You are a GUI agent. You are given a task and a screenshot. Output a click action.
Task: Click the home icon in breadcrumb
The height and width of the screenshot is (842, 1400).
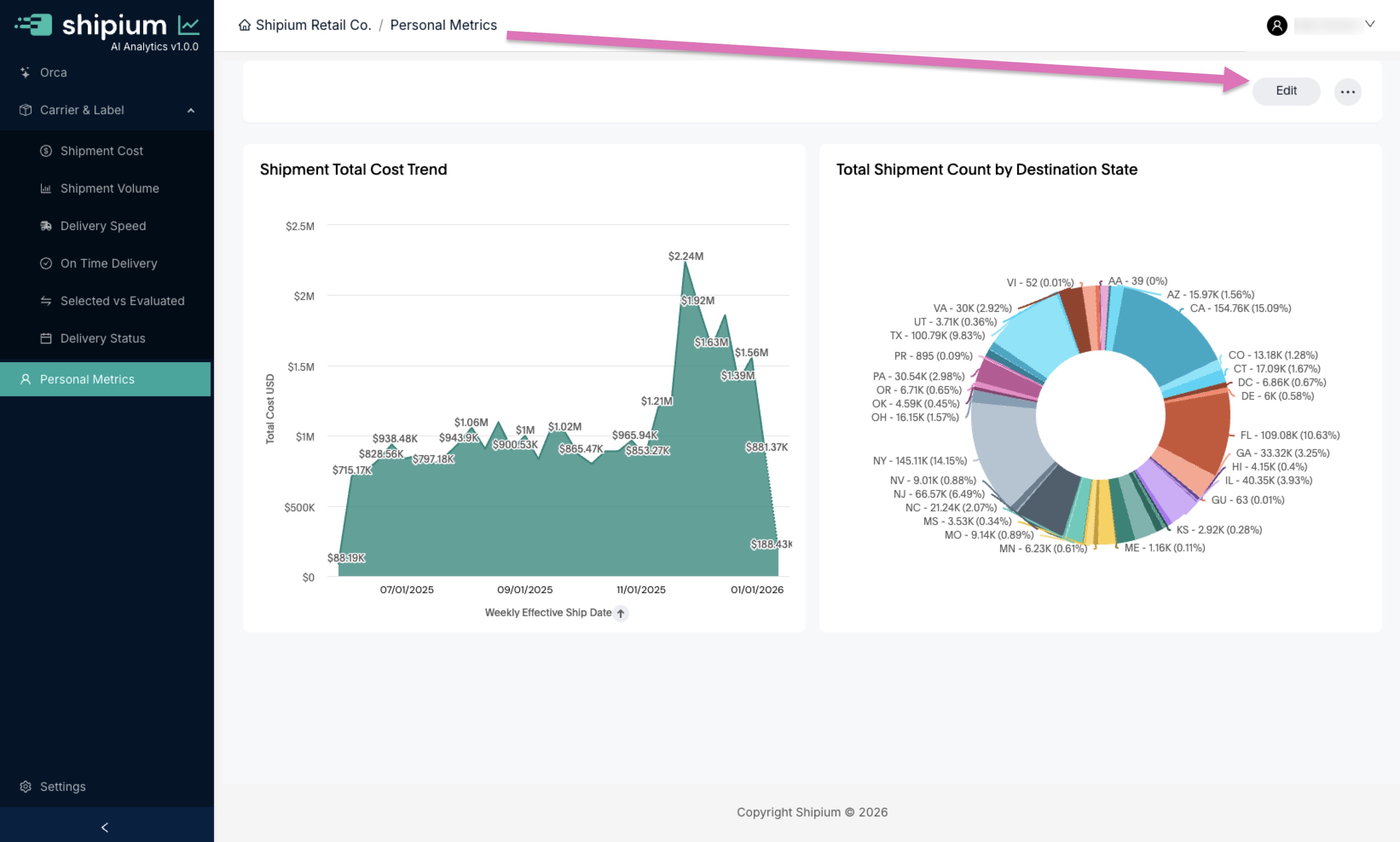(245, 25)
